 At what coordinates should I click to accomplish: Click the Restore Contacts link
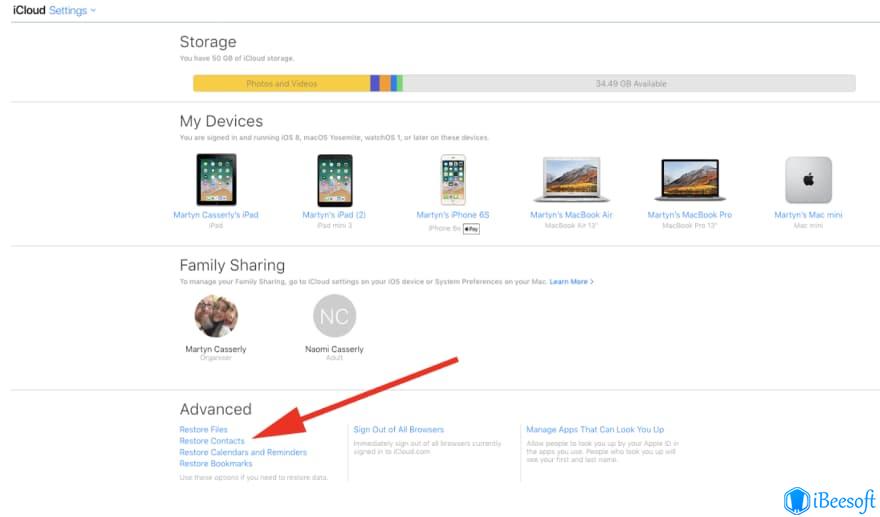coord(212,441)
